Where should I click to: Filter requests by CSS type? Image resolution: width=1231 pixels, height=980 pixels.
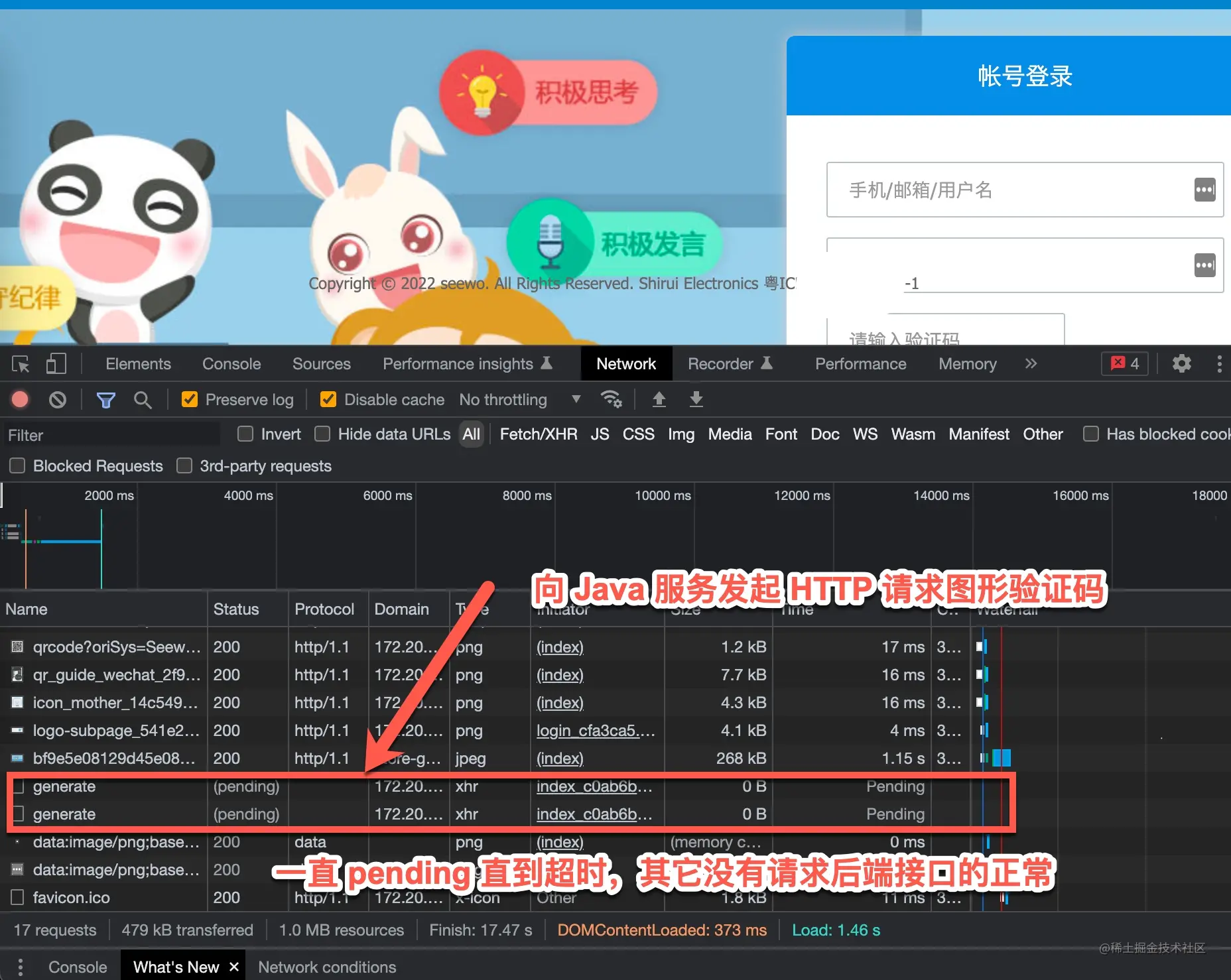coord(638,434)
